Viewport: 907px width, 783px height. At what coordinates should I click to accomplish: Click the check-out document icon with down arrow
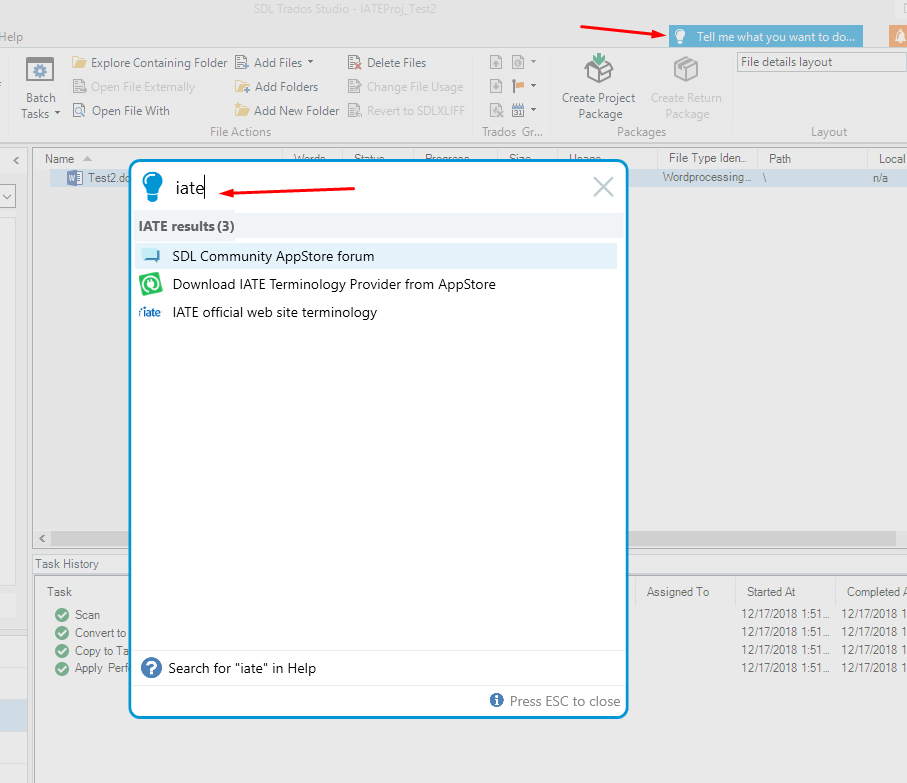pos(496,86)
